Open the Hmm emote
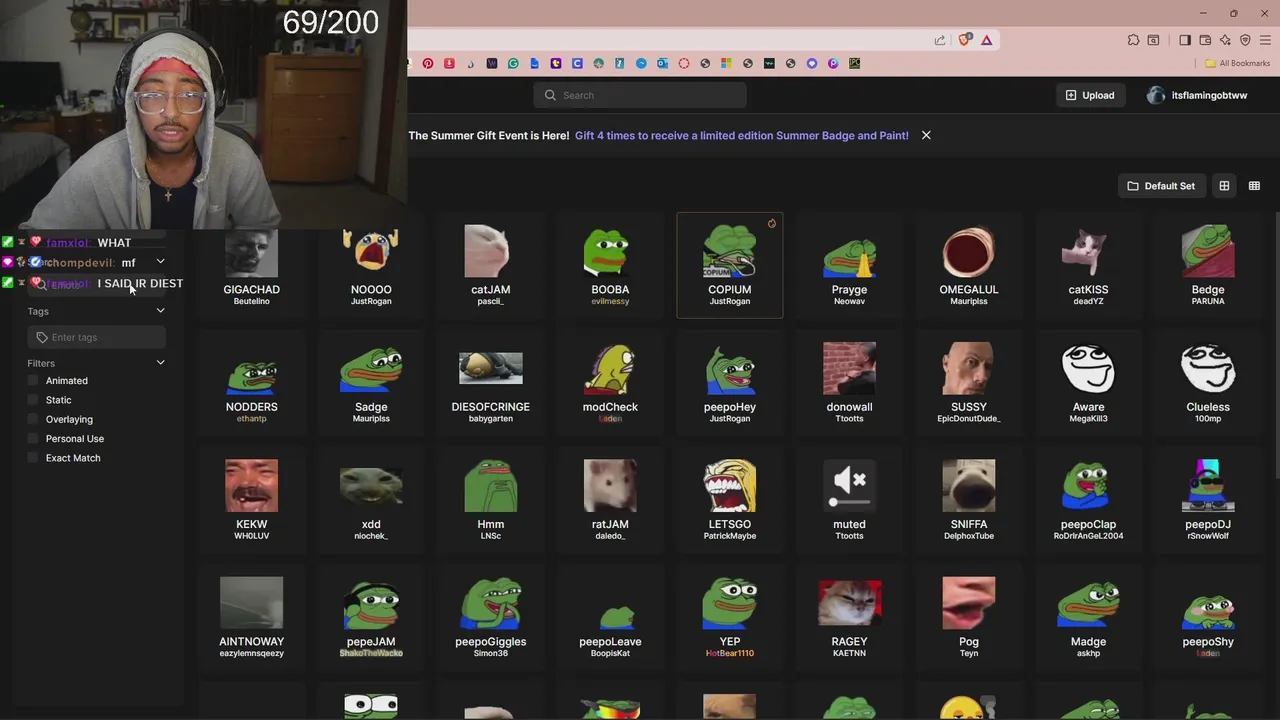 (x=490, y=500)
